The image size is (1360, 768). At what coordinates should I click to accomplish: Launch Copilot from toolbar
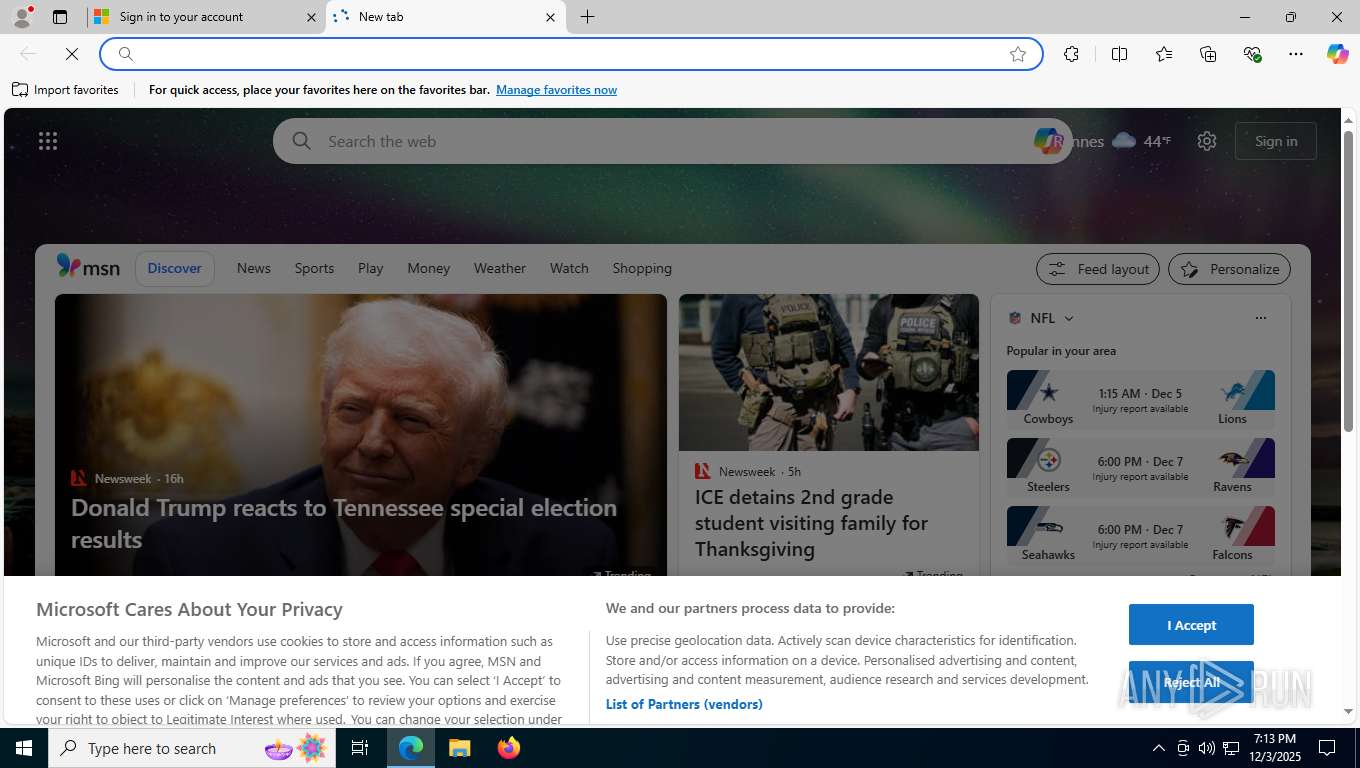click(x=1337, y=54)
